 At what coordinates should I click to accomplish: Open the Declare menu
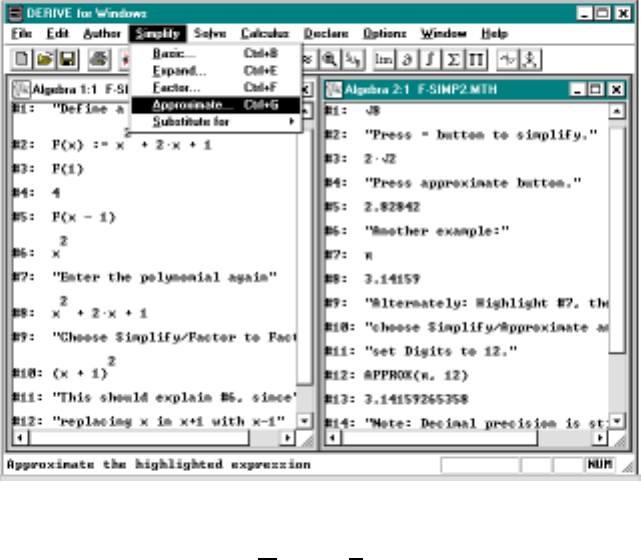coord(326,34)
